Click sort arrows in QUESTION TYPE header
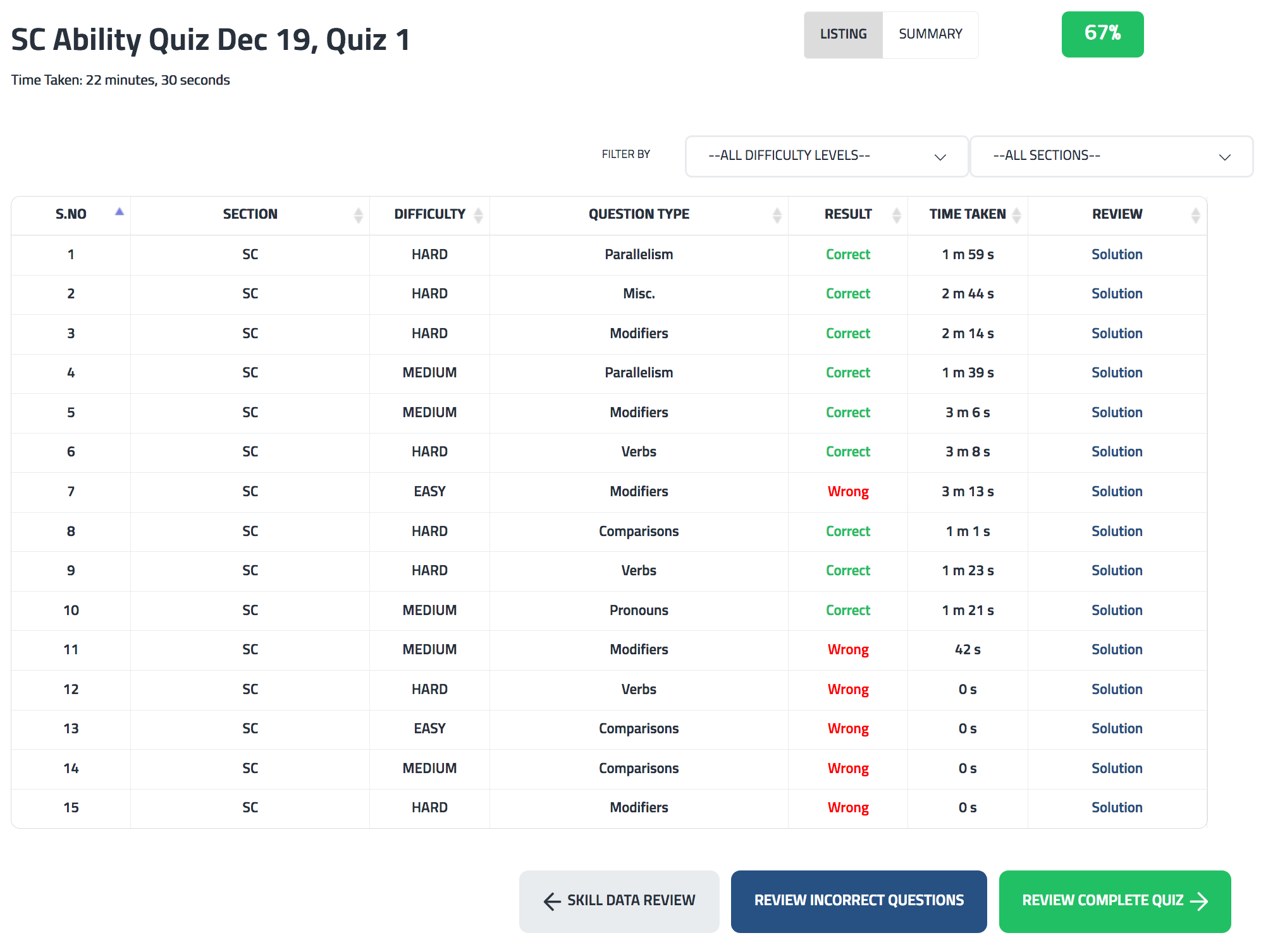 pos(777,216)
